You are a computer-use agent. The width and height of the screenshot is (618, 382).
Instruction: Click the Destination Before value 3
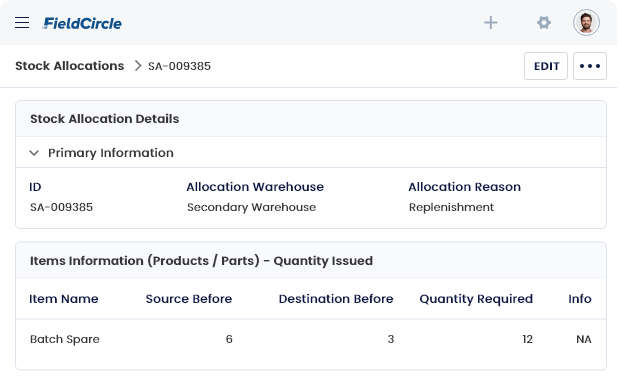pos(391,339)
